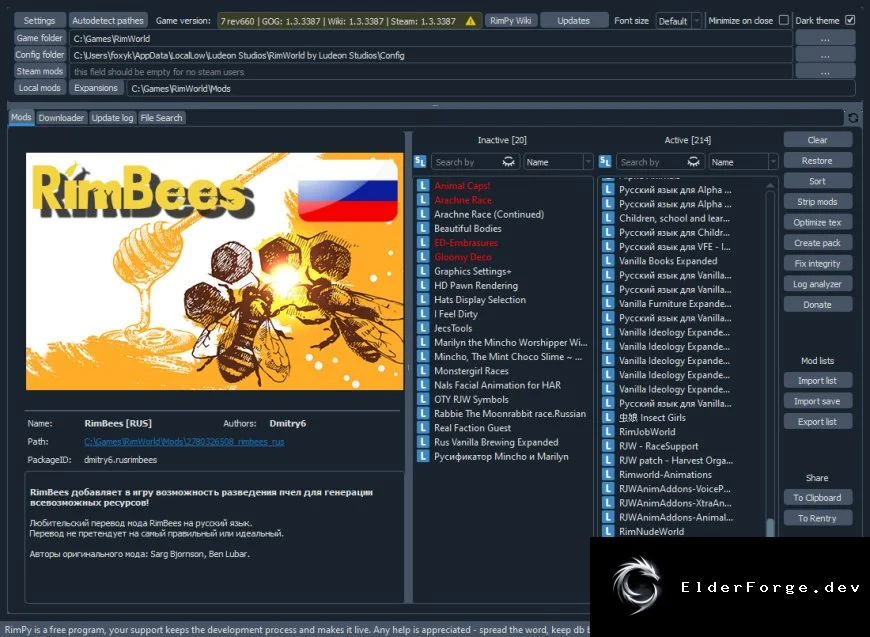Click the L icon beside Animal Caps!
This screenshot has height=637, width=870.
point(423,185)
